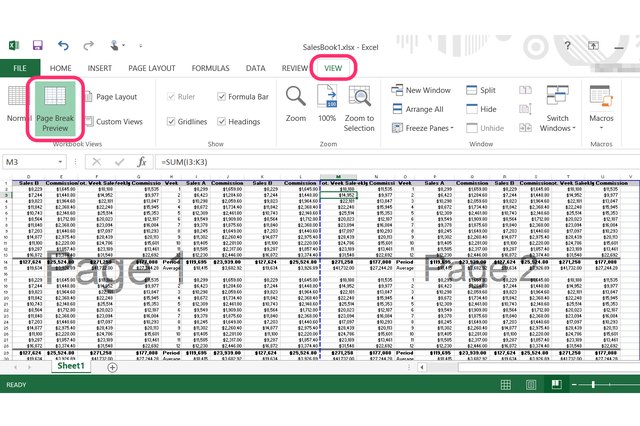This screenshot has width=640, height=426.
Task: Switch to the DATA tab
Action: click(256, 68)
